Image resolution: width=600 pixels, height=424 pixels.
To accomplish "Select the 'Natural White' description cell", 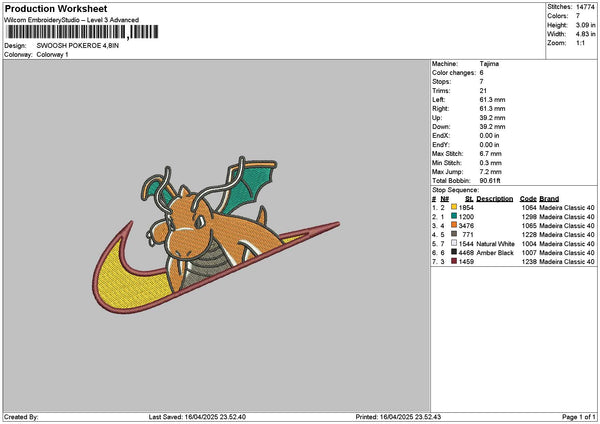I will coord(496,244).
